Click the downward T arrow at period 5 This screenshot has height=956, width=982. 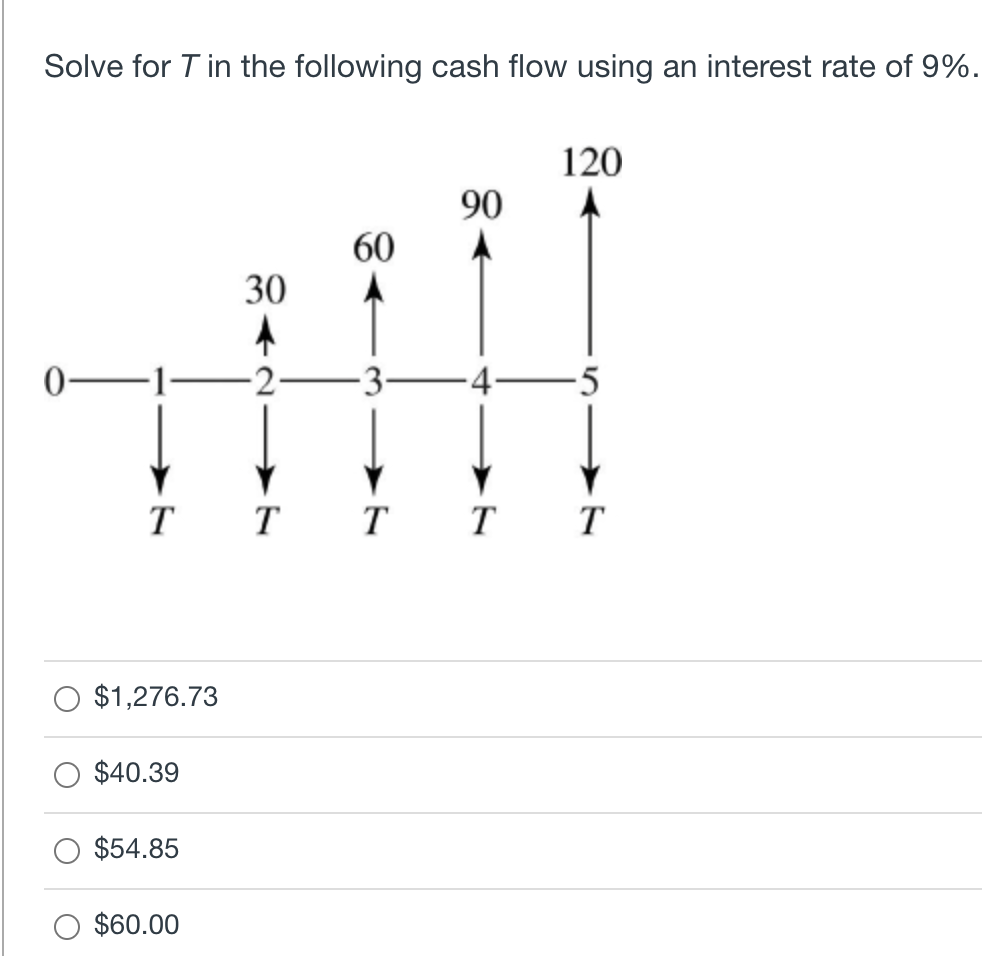592,440
